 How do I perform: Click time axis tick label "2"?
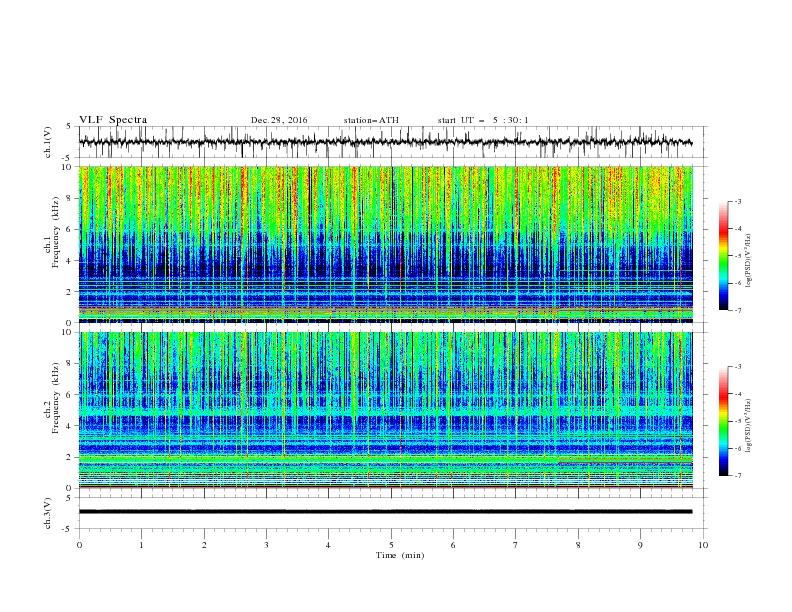coord(204,545)
